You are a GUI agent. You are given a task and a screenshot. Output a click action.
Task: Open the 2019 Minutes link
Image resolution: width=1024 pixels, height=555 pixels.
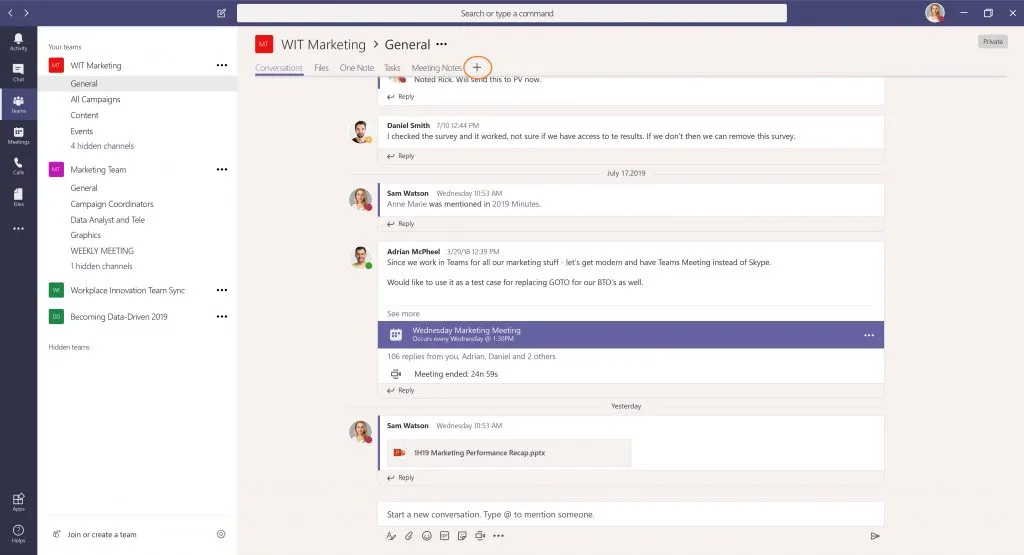[515, 204]
